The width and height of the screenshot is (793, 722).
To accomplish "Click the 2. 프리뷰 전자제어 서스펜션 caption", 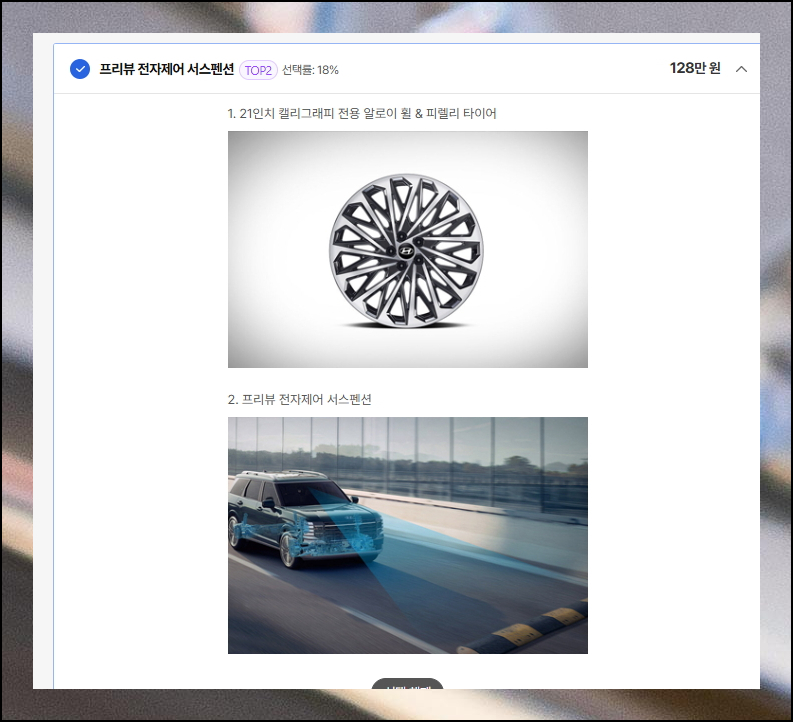I will click(299, 399).
